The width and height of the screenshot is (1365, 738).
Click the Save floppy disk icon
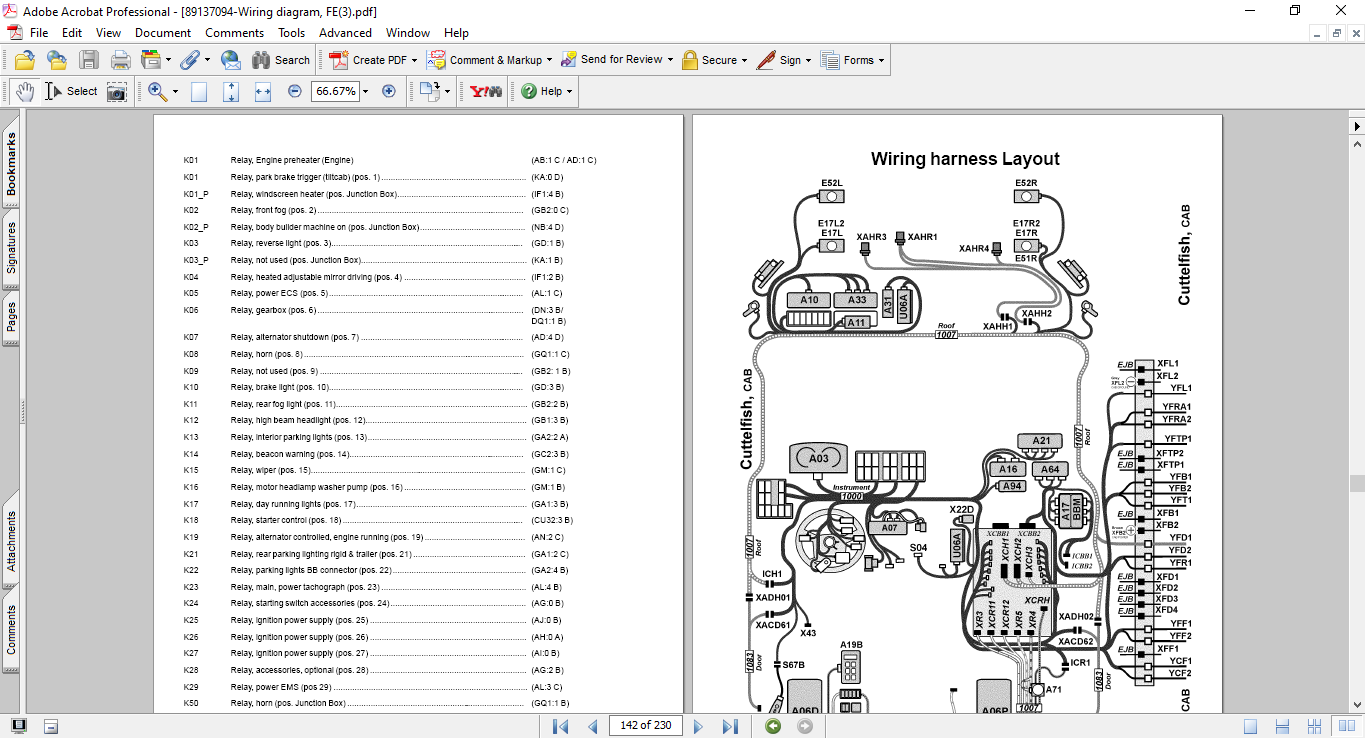click(89, 60)
